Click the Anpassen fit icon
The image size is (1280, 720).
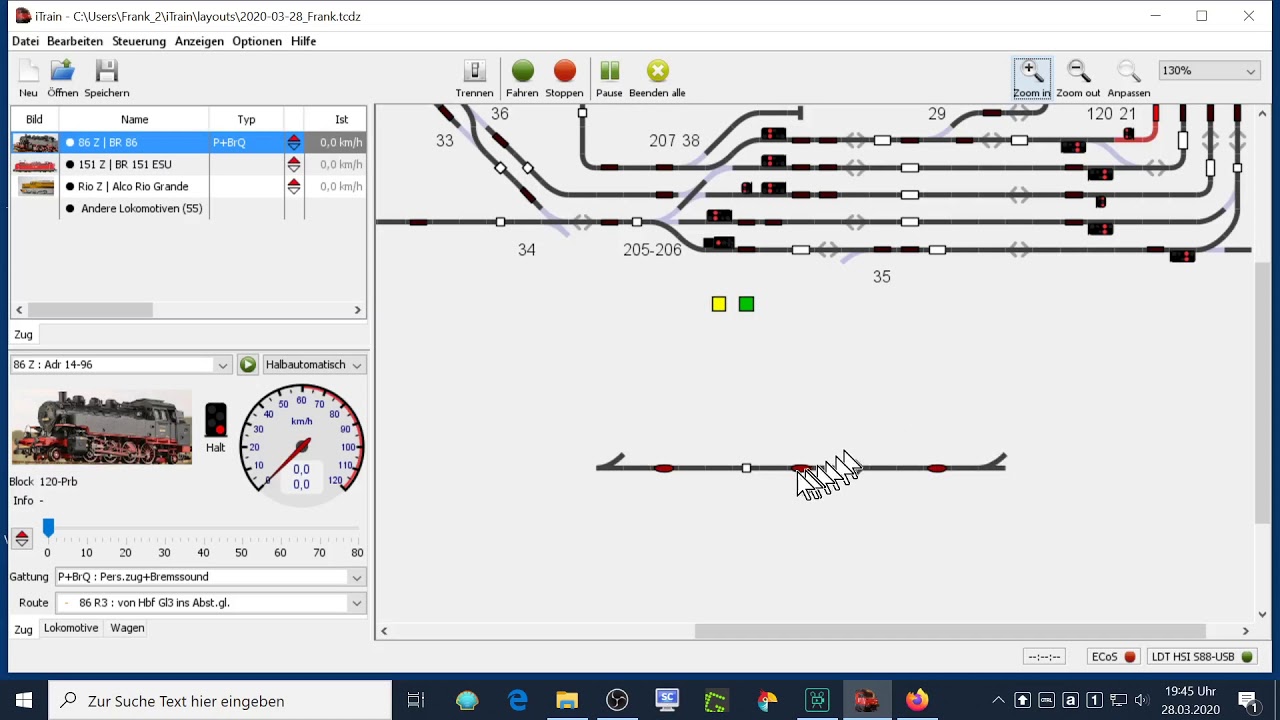coord(1128,72)
